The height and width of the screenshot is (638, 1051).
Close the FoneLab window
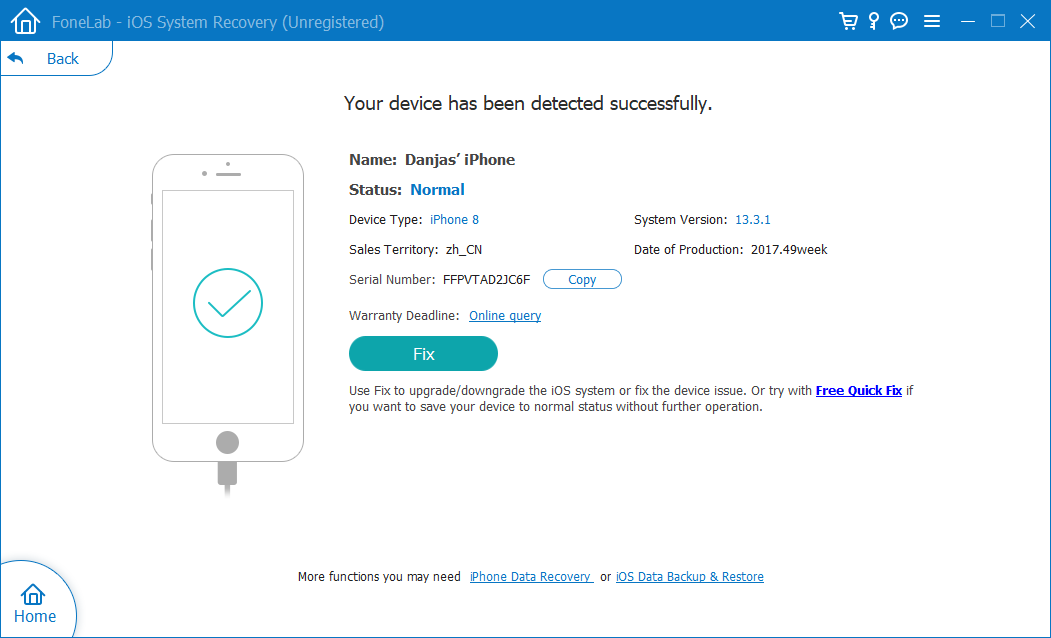coord(1027,21)
